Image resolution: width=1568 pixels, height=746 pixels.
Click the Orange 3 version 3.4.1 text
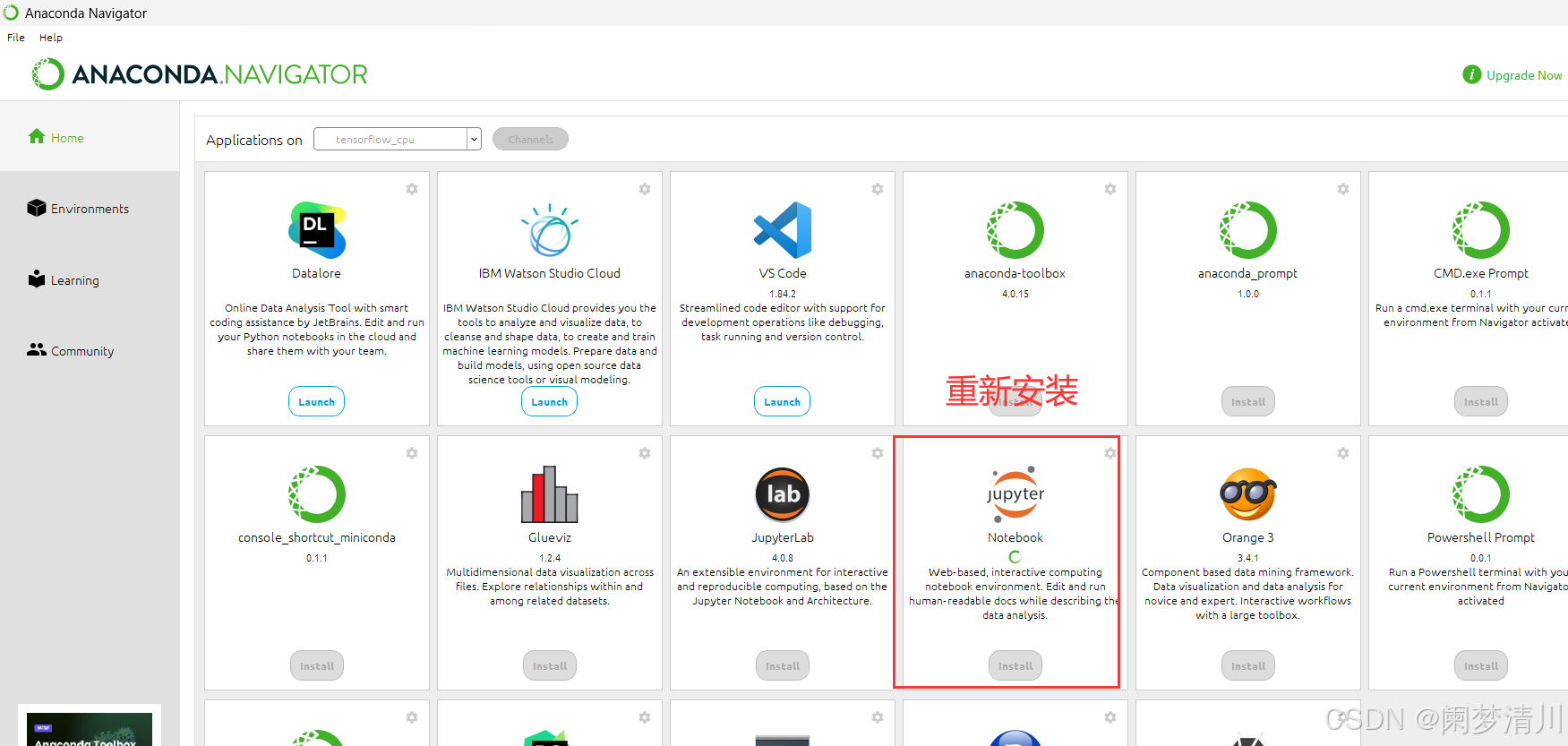[1248, 558]
